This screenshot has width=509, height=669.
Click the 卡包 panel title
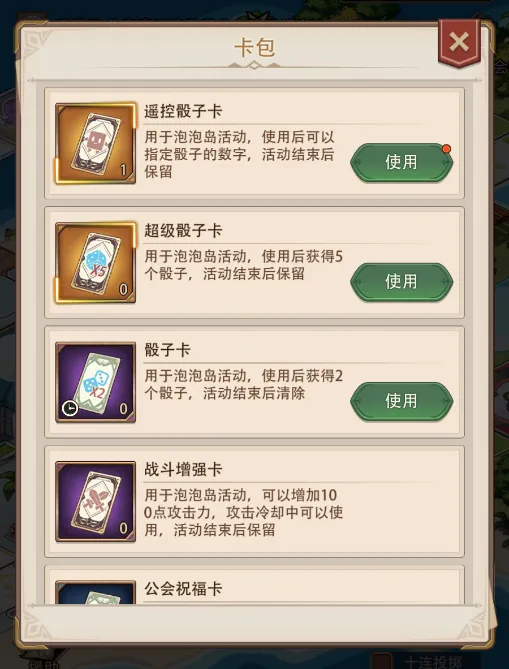[x=254, y=47]
